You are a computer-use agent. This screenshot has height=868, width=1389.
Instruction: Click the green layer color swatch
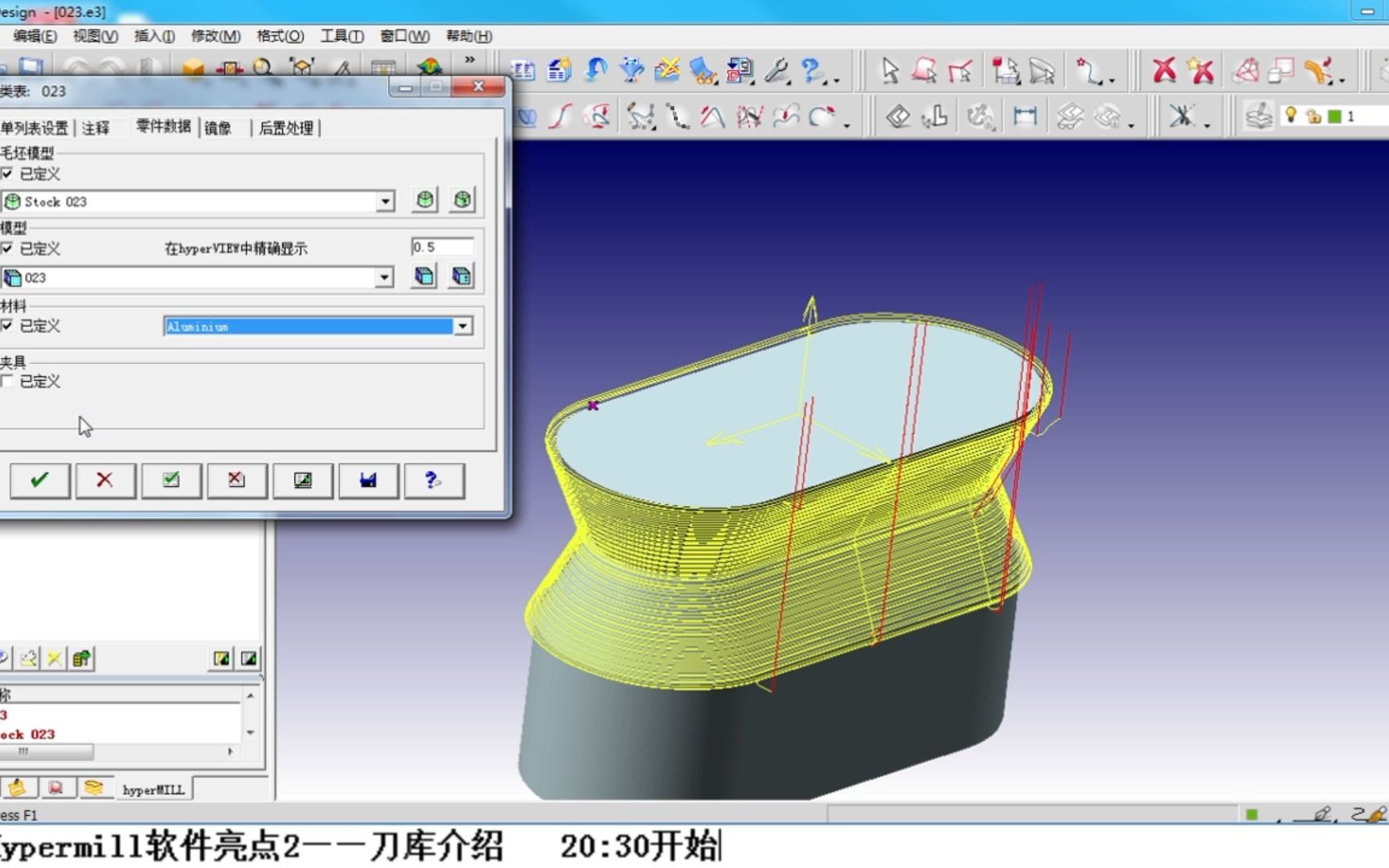pyautogui.click(x=1334, y=117)
